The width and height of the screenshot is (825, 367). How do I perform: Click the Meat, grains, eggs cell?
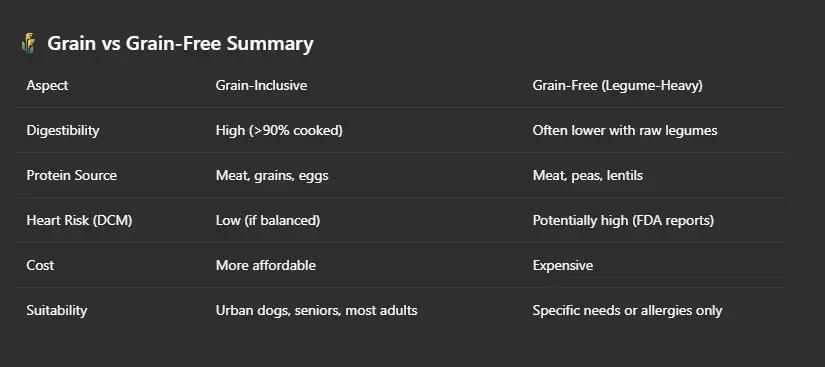272,176
